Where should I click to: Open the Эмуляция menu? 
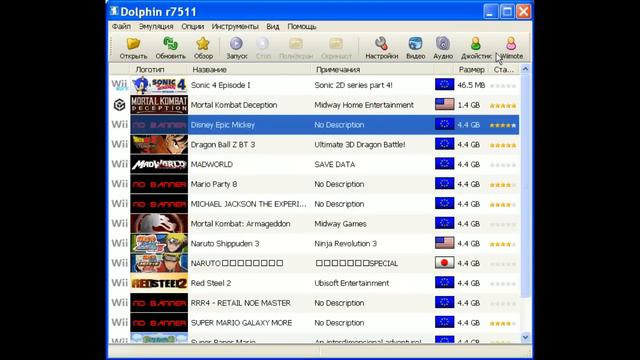click(x=156, y=27)
